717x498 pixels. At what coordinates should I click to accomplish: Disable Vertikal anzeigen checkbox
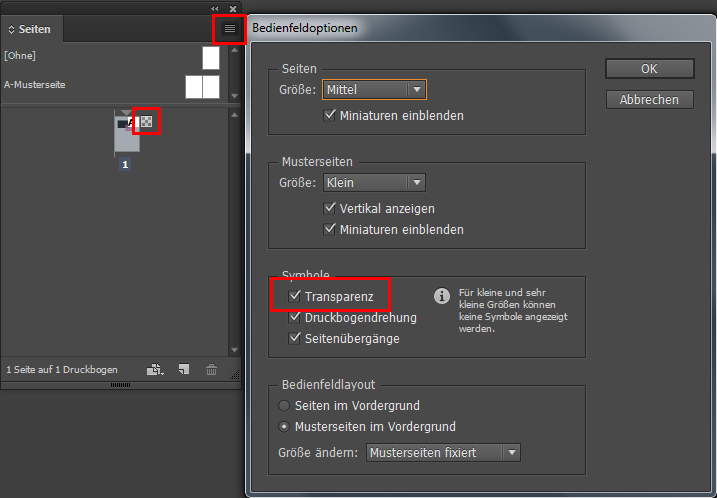pos(331,209)
